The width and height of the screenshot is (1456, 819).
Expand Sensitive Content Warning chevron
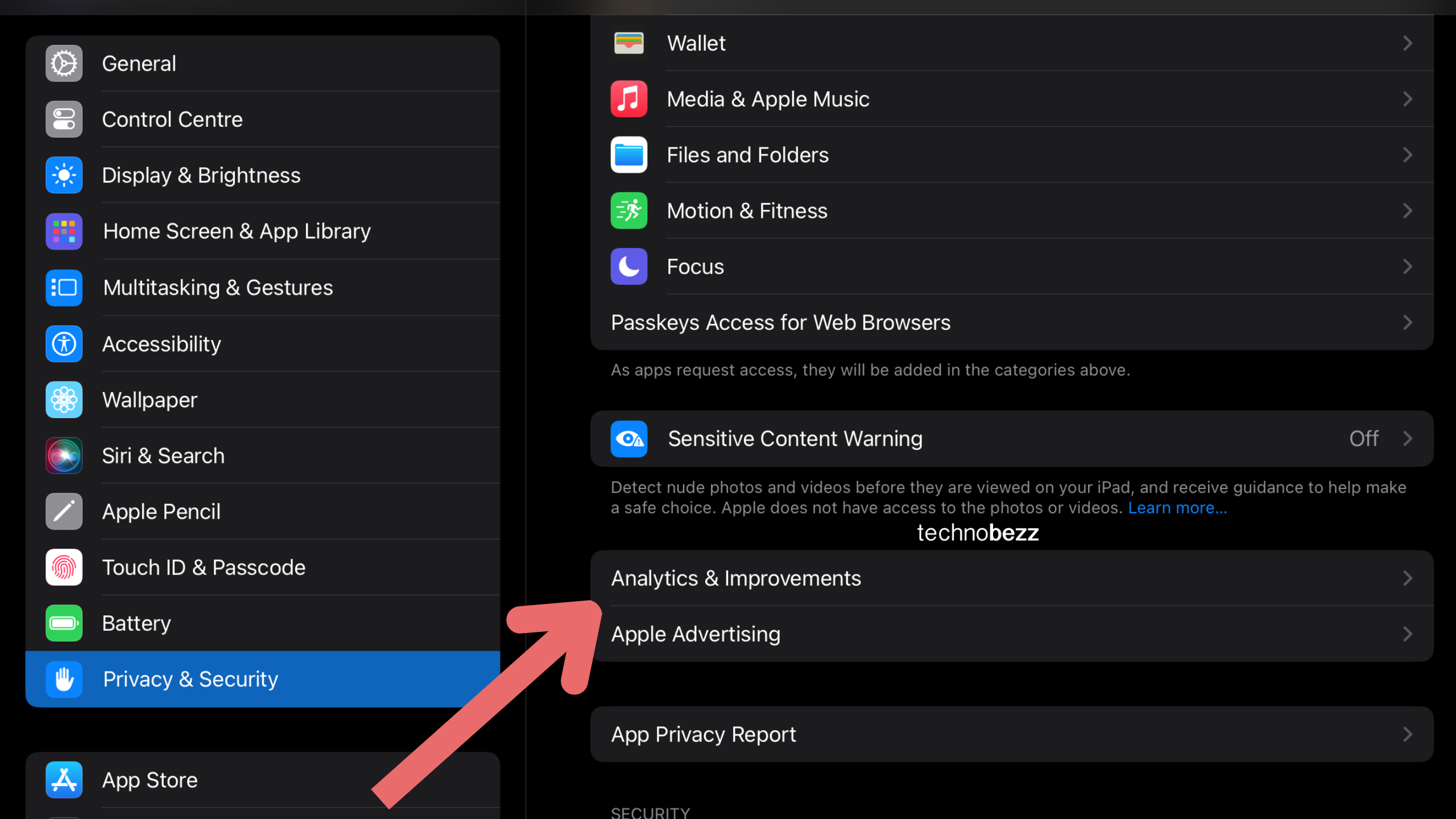(1408, 439)
